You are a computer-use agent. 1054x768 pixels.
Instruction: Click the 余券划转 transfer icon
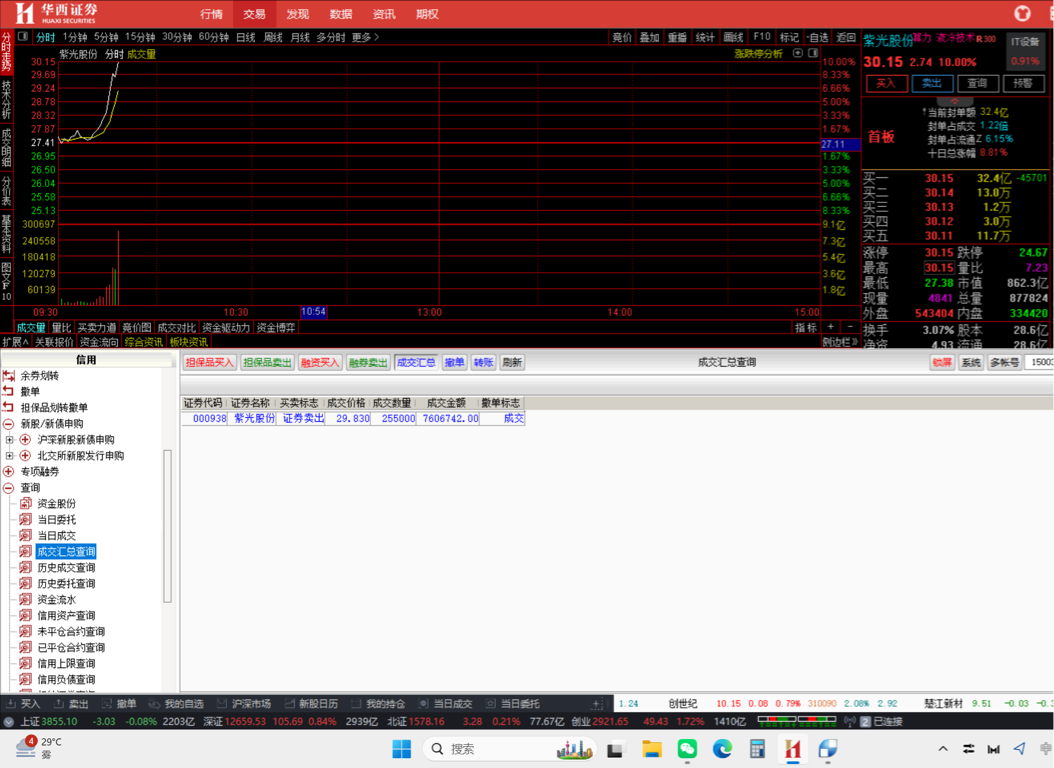tap(9, 376)
